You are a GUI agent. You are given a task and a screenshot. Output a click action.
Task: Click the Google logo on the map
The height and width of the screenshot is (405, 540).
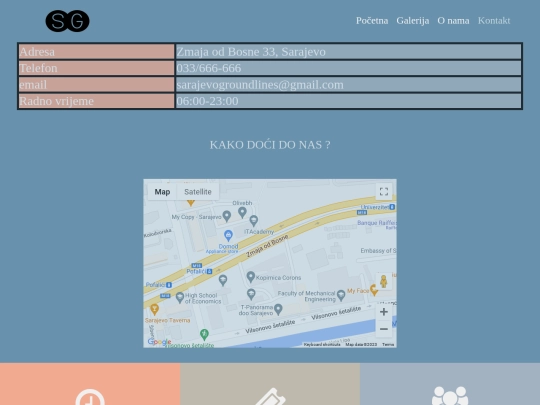(x=159, y=342)
